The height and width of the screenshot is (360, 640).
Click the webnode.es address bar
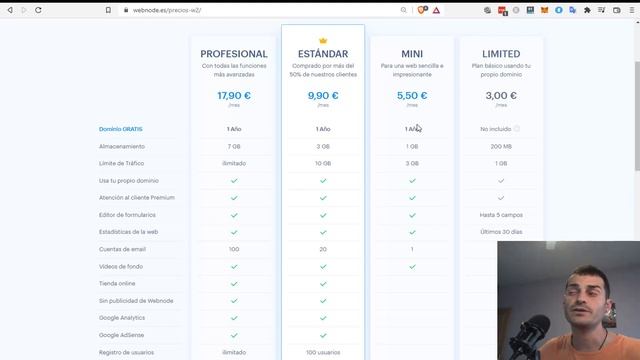tap(261, 10)
